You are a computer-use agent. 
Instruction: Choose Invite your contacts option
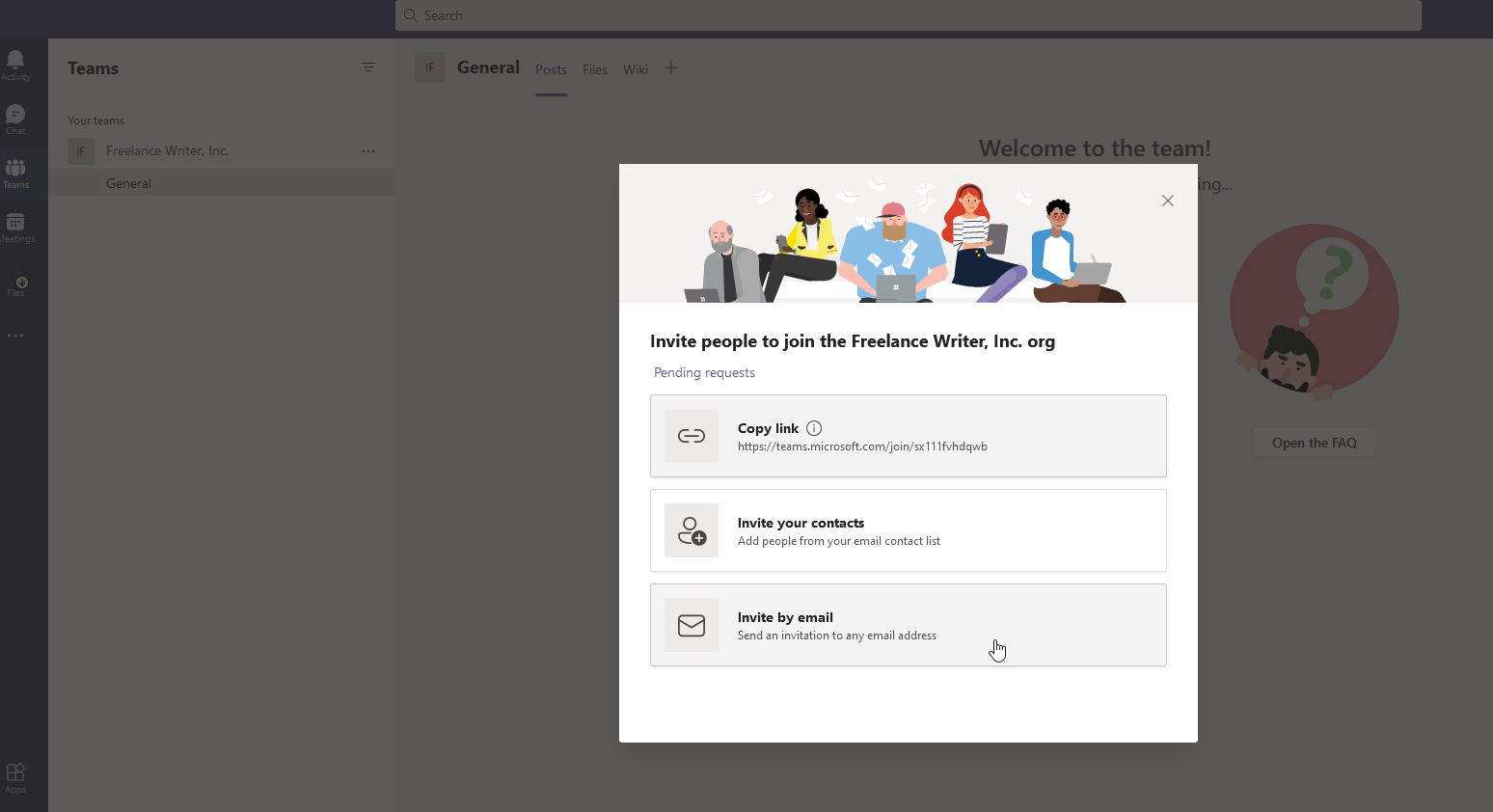pyautogui.click(x=909, y=530)
